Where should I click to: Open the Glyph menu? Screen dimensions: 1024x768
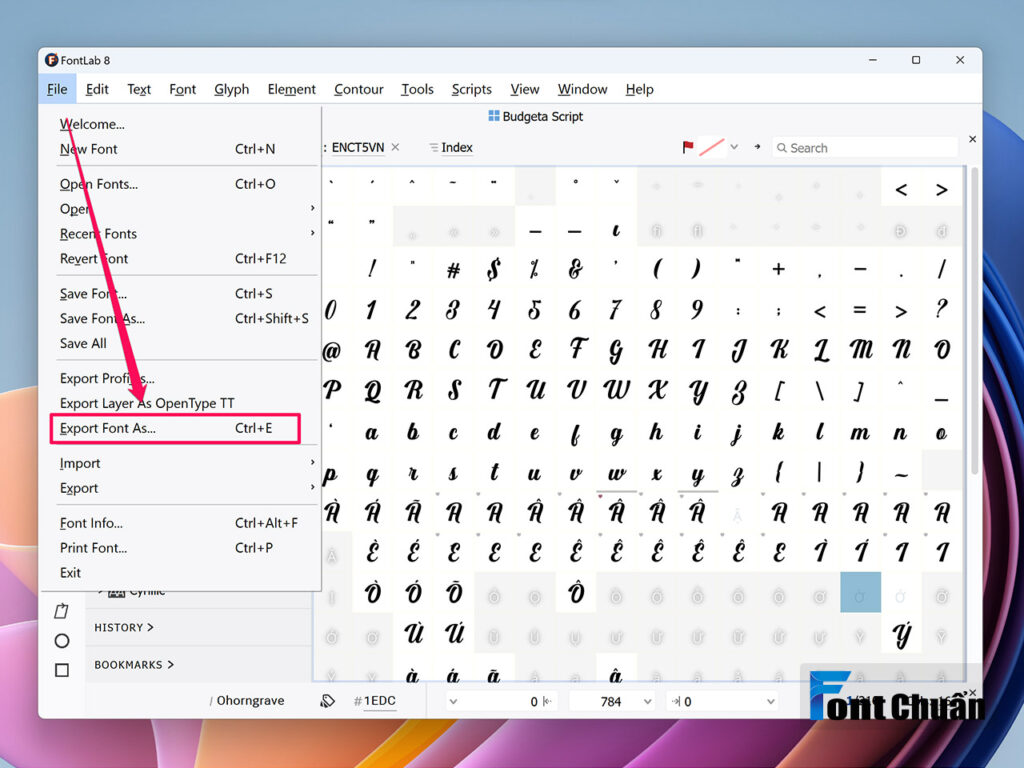tap(231, 89)
